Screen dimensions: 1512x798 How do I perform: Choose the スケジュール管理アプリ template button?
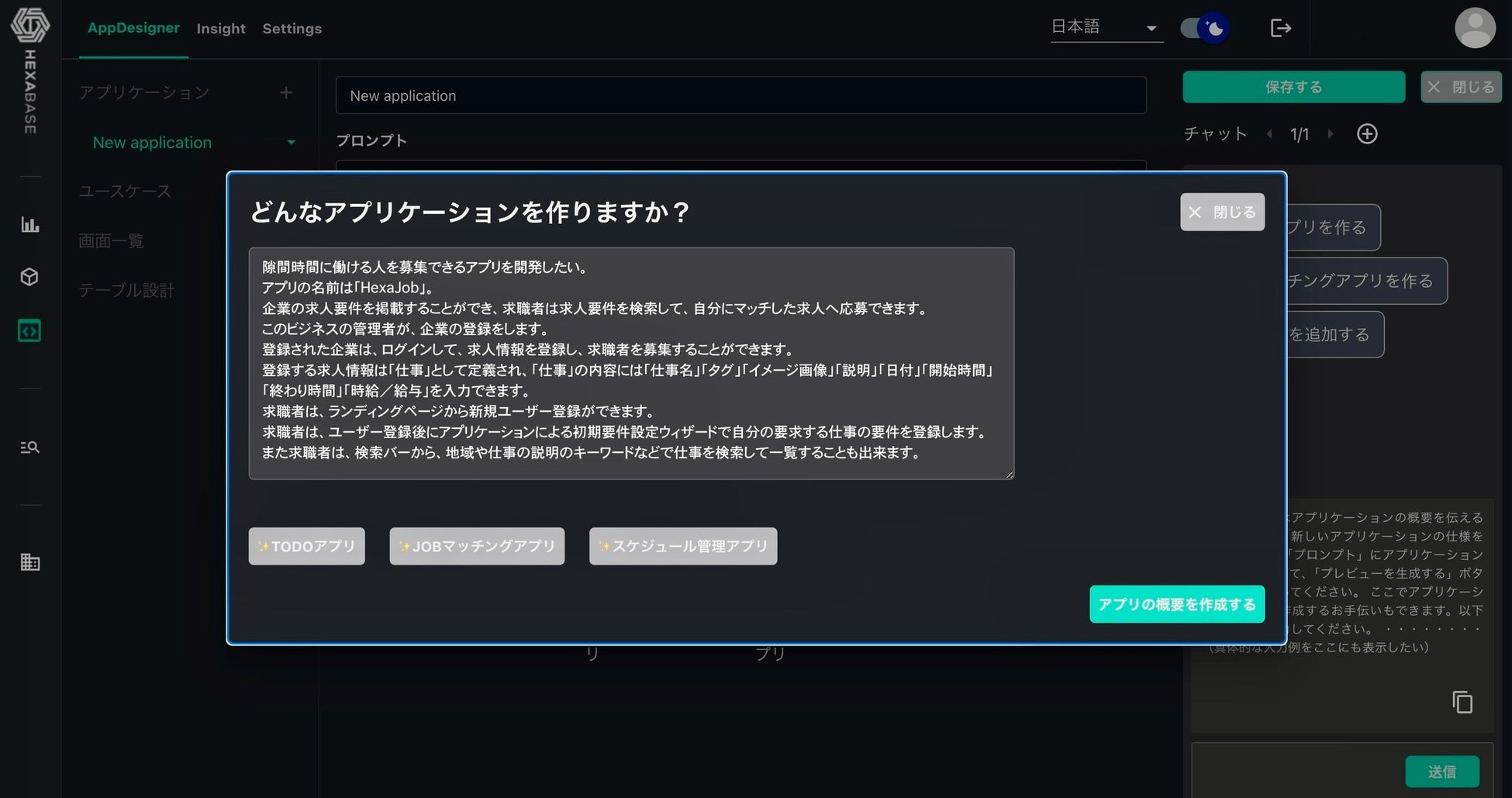pyautogui.click(x=683, y=547)
